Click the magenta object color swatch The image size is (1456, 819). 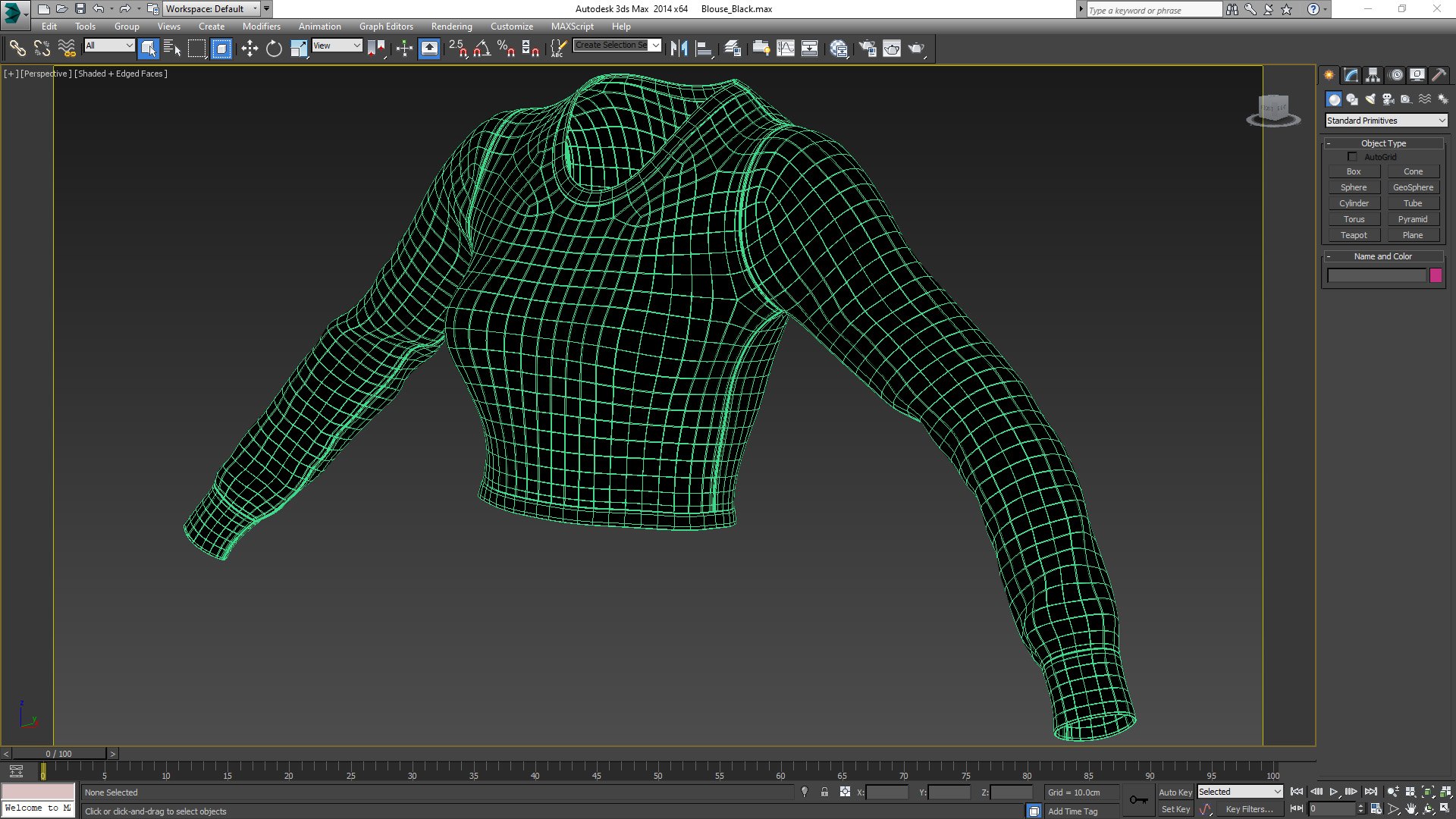tap(1436, 275)
